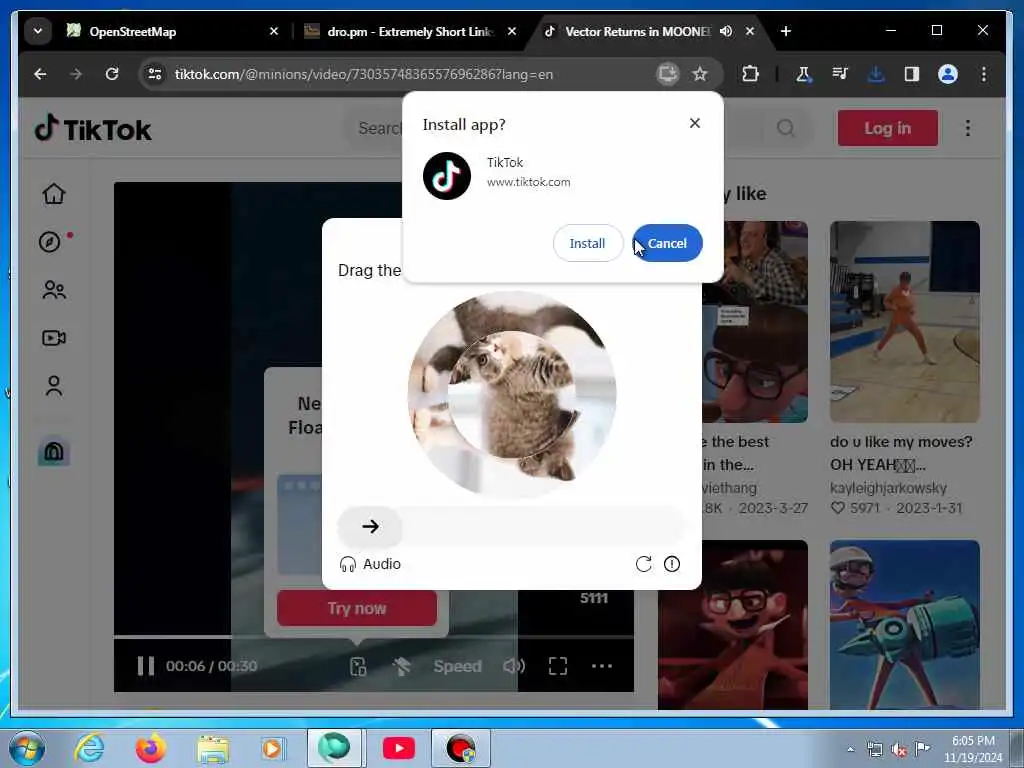Launch Firefox from the taskbar
The height and width of the screenshot is (768, 1024).
150,748
